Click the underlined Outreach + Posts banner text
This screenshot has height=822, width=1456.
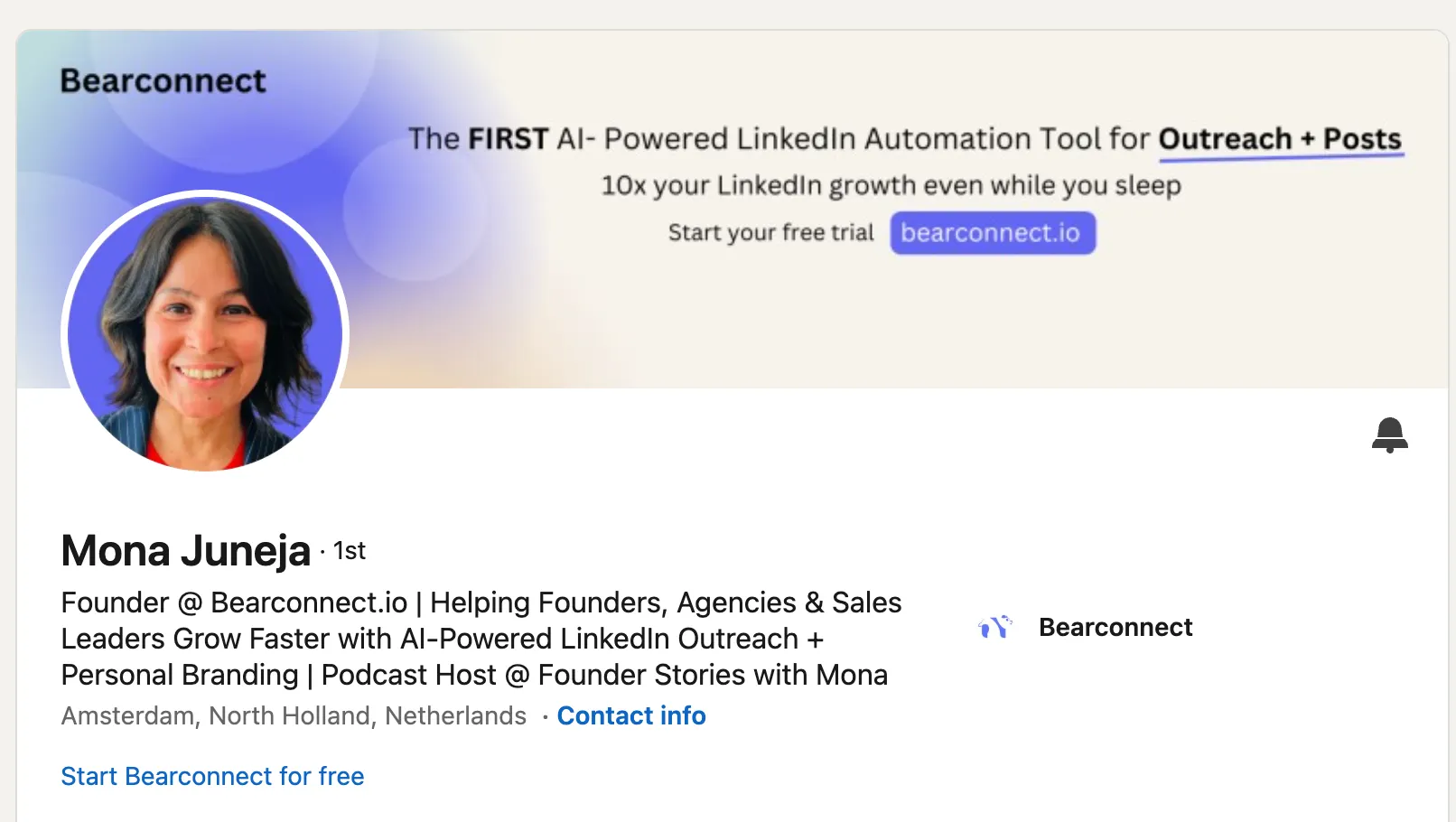tap(1279, 139)
